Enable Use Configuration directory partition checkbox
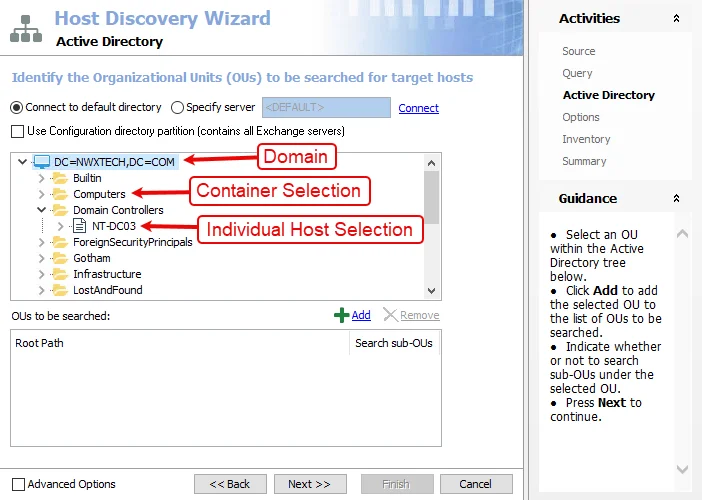 (x=17, y=132)
